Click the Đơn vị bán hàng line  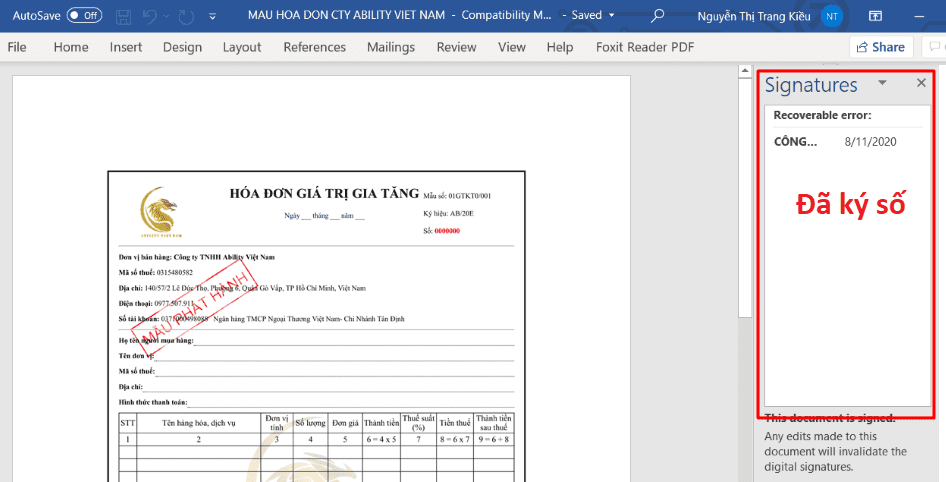pos(197,257)
